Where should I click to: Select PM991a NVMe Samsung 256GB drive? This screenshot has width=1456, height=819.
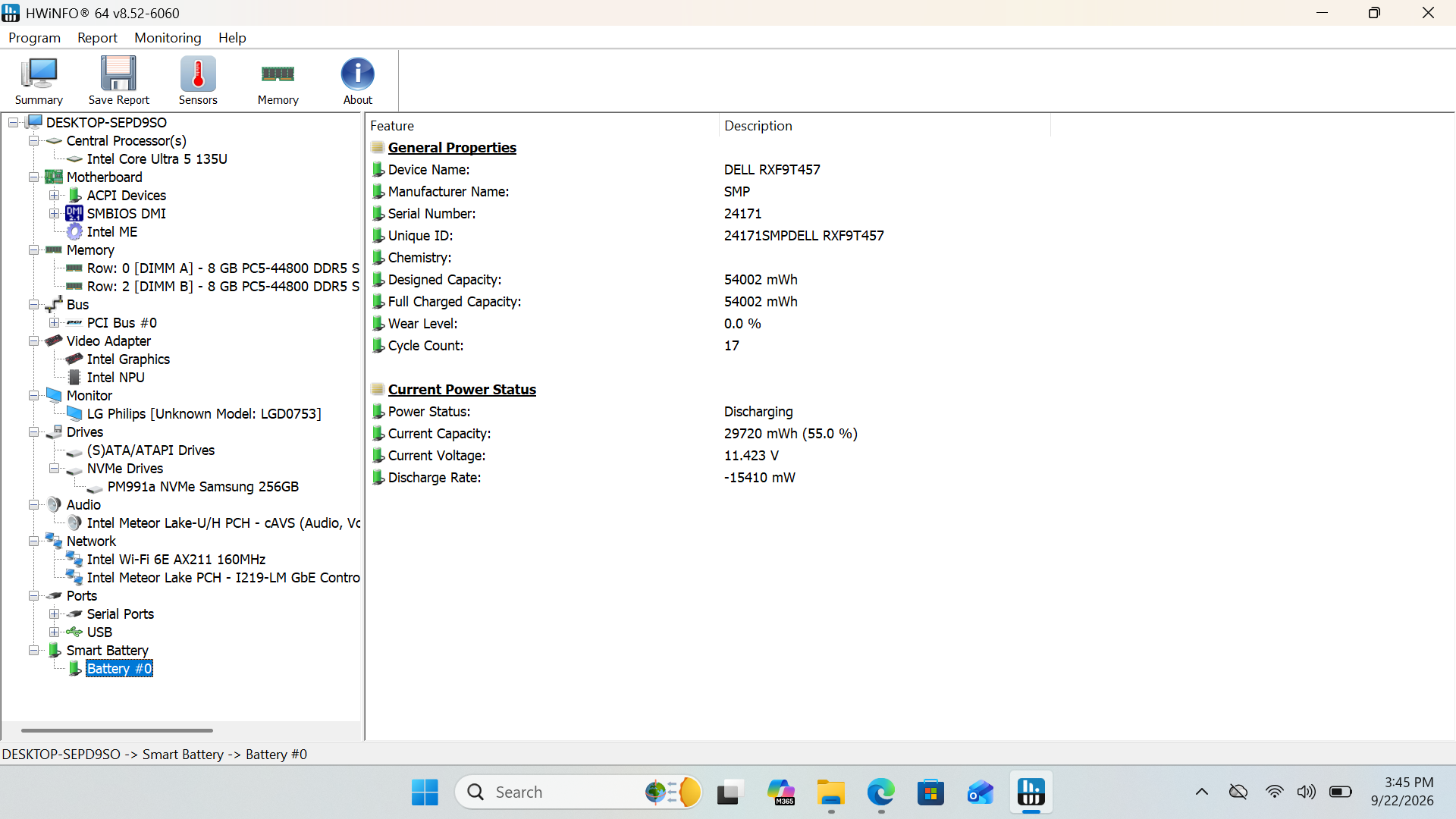[x=203, y=486]
